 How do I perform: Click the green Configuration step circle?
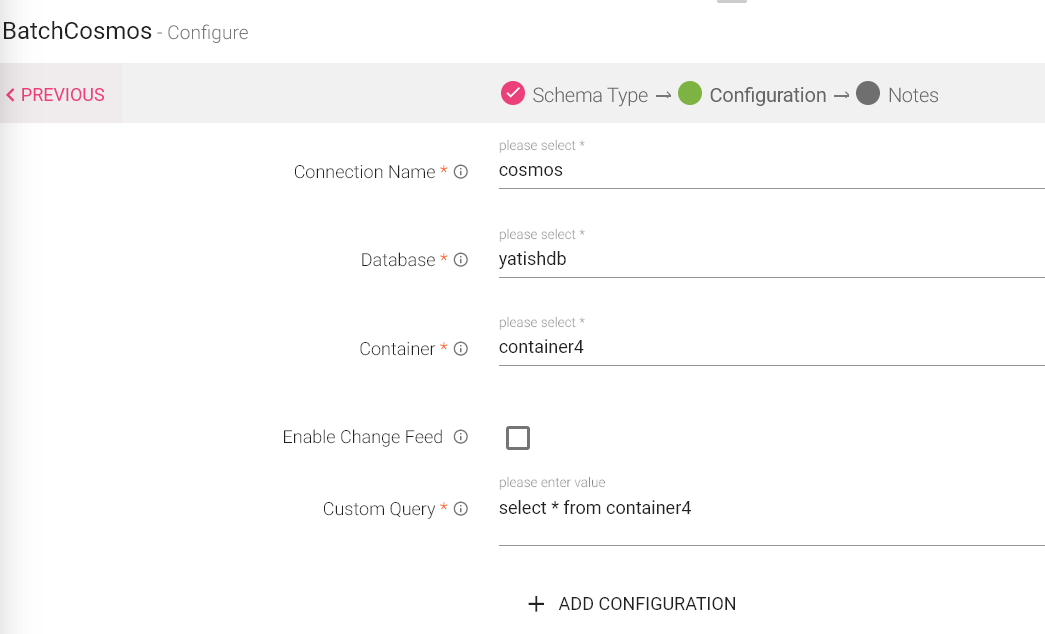point(690,94)
